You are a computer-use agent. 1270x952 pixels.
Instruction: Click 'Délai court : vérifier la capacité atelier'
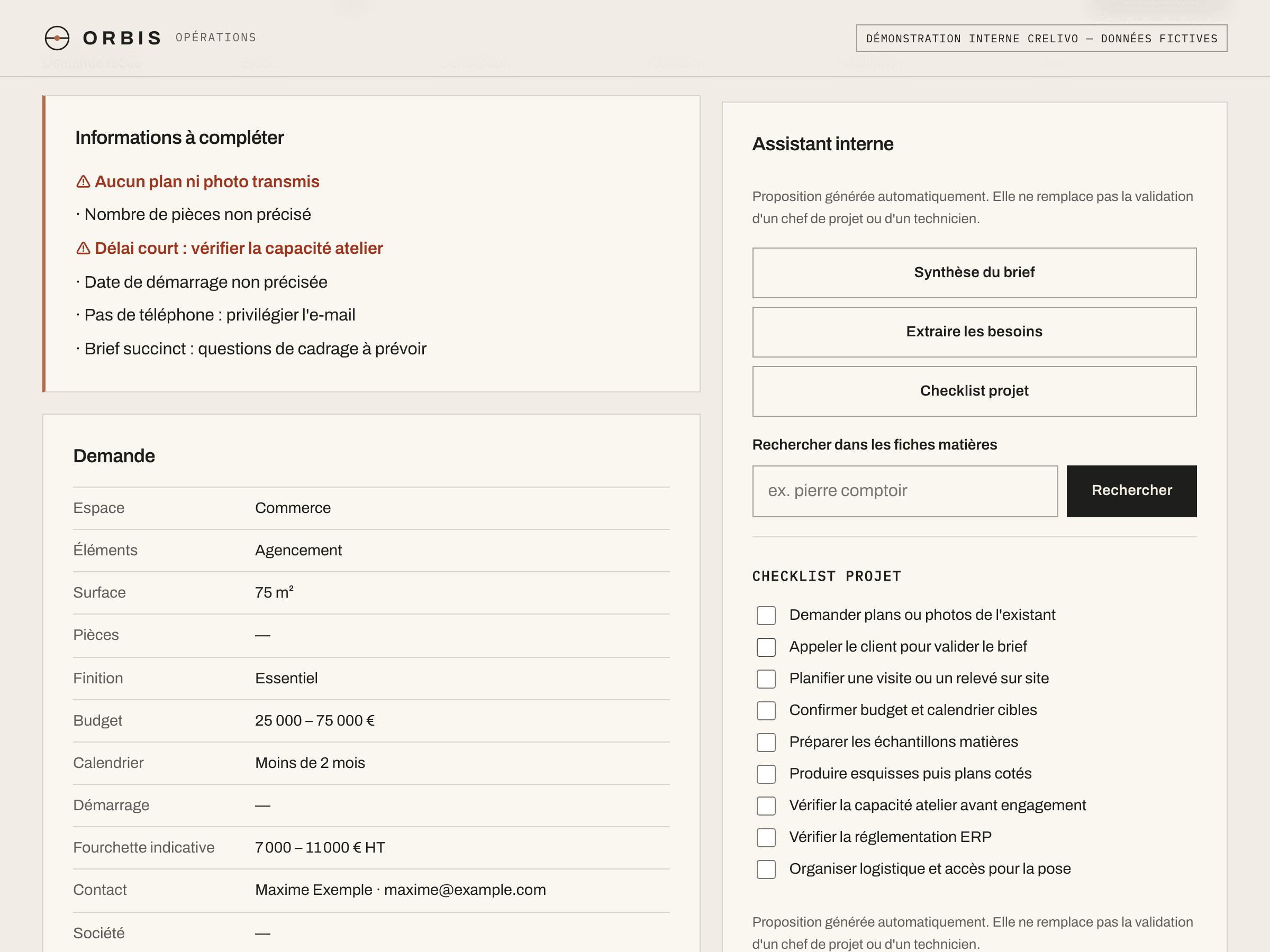coord(239,248)
